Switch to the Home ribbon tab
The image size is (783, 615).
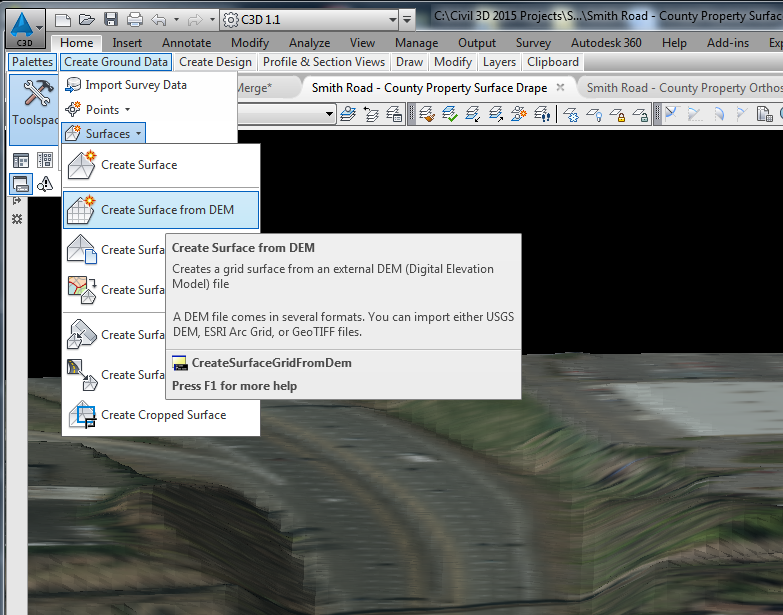[76, 43]
